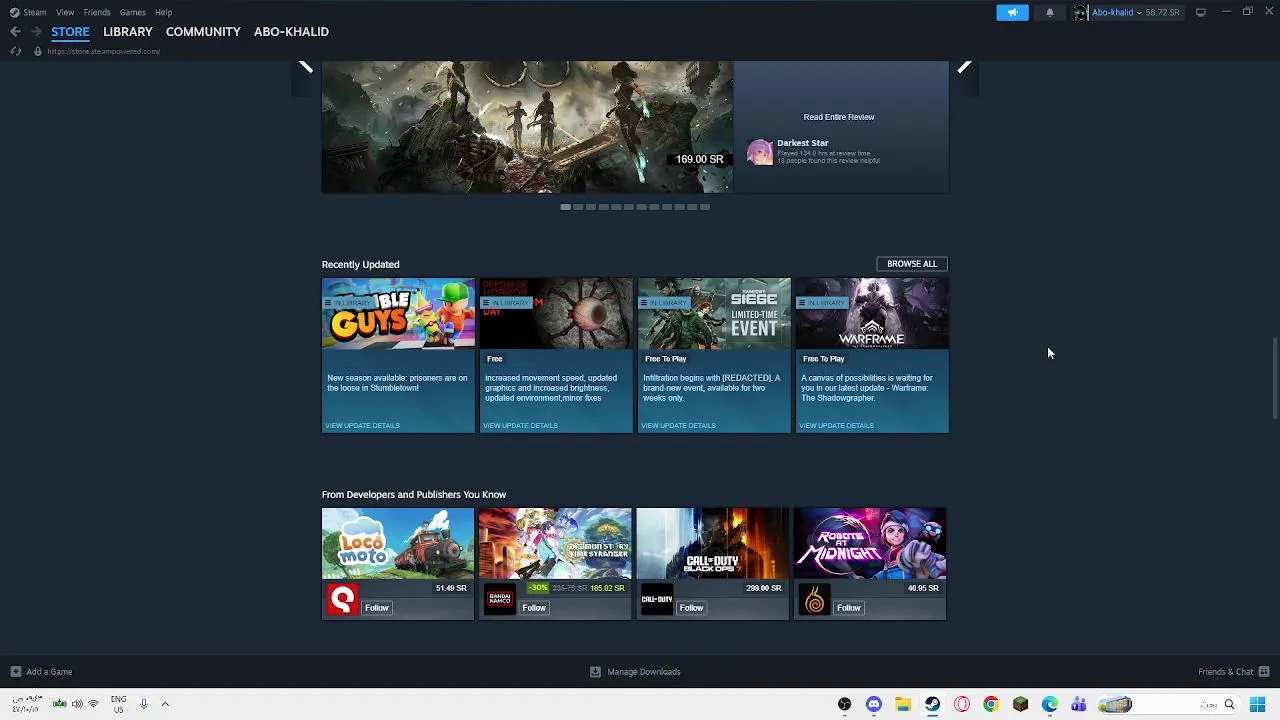This screenshot has width=1280, height=720.
Task: Open the Windows Start button
Action: 1258,704
